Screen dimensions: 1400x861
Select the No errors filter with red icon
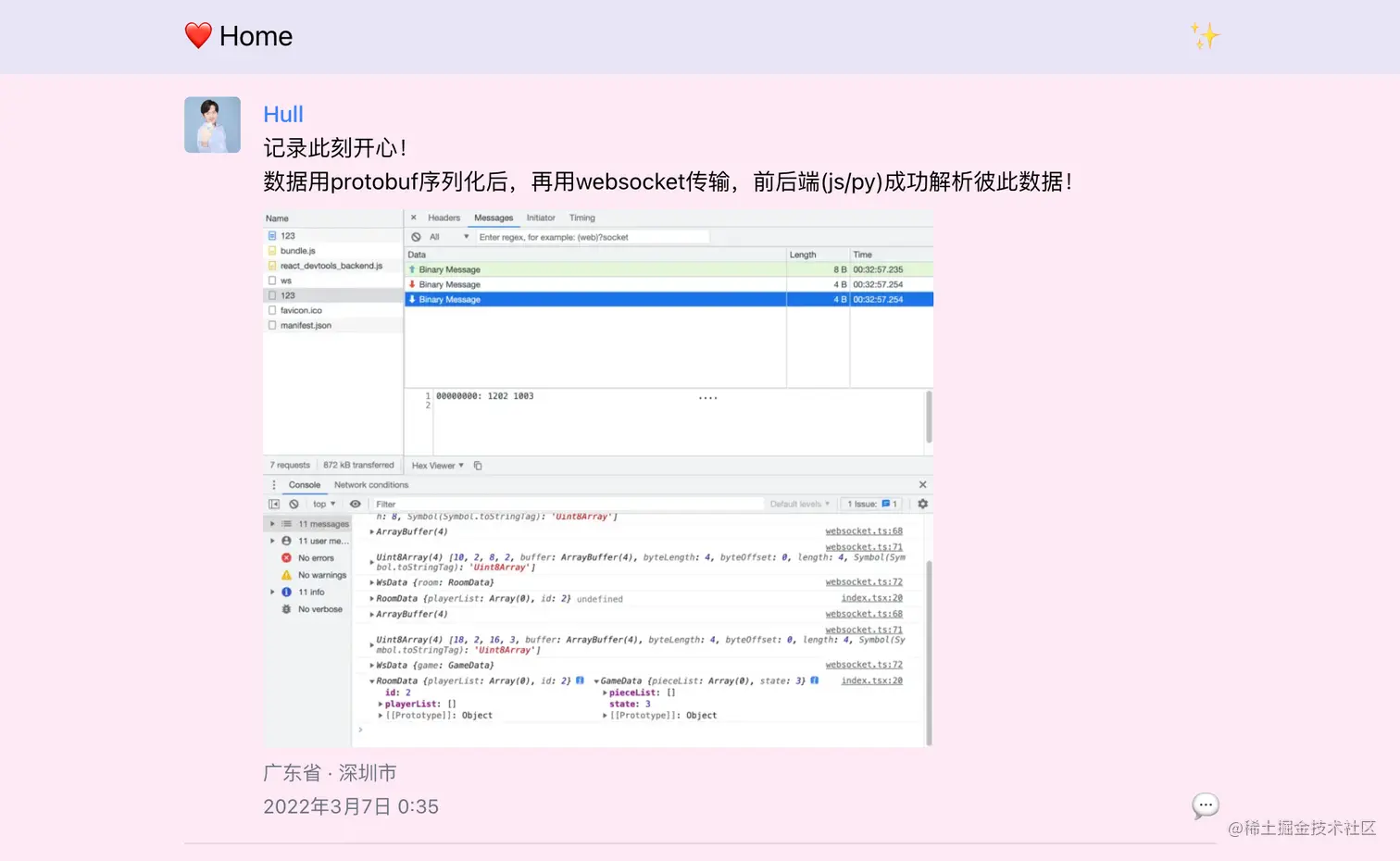tap(307, 558)
